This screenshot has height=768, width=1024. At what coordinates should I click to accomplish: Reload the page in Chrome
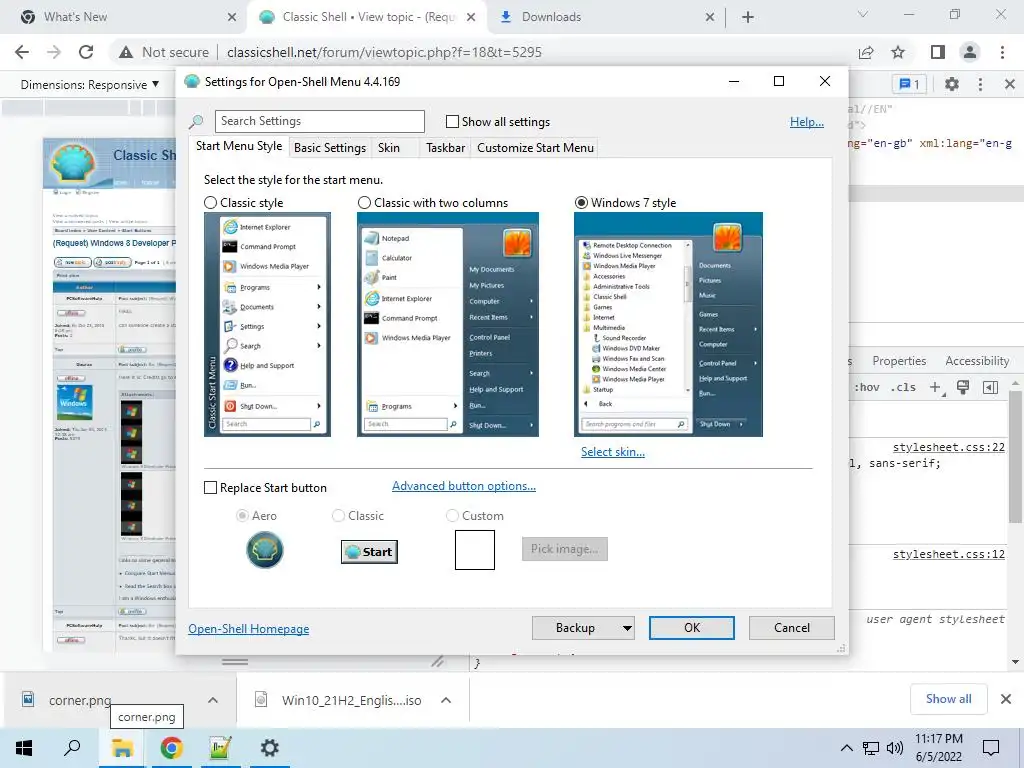[x=86, y=52]
